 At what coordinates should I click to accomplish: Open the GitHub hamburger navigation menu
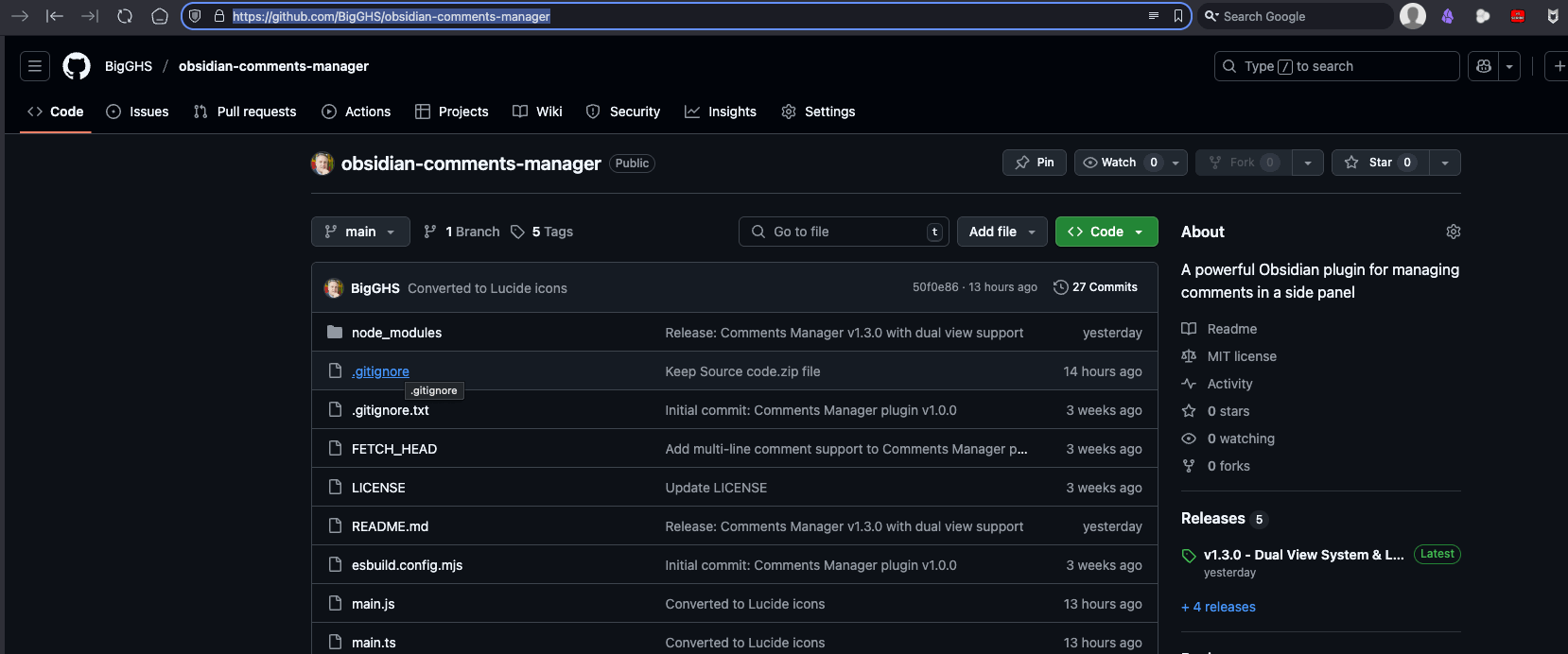(x=35, y=66)
